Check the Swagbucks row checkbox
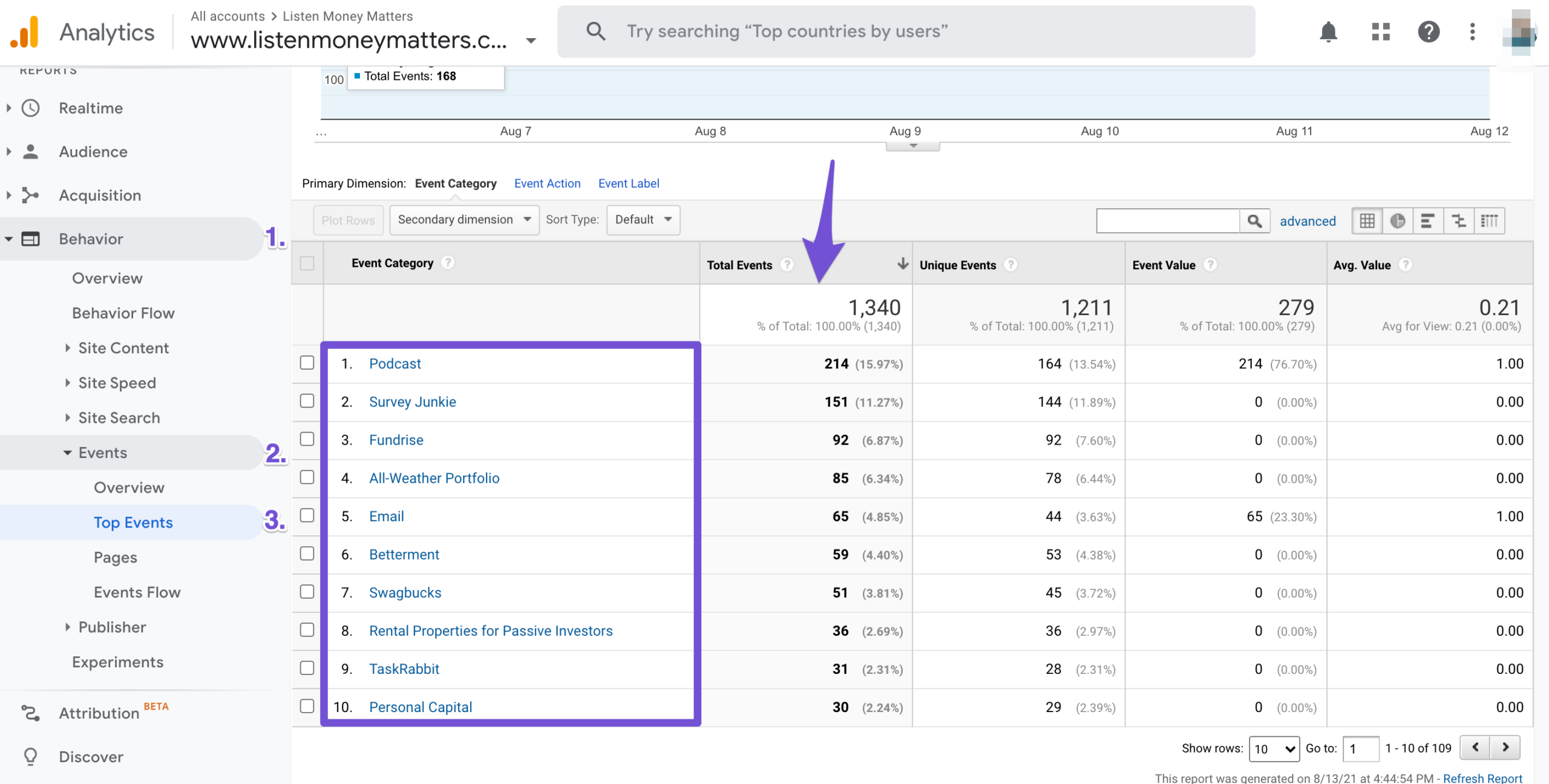 [307, 592]
